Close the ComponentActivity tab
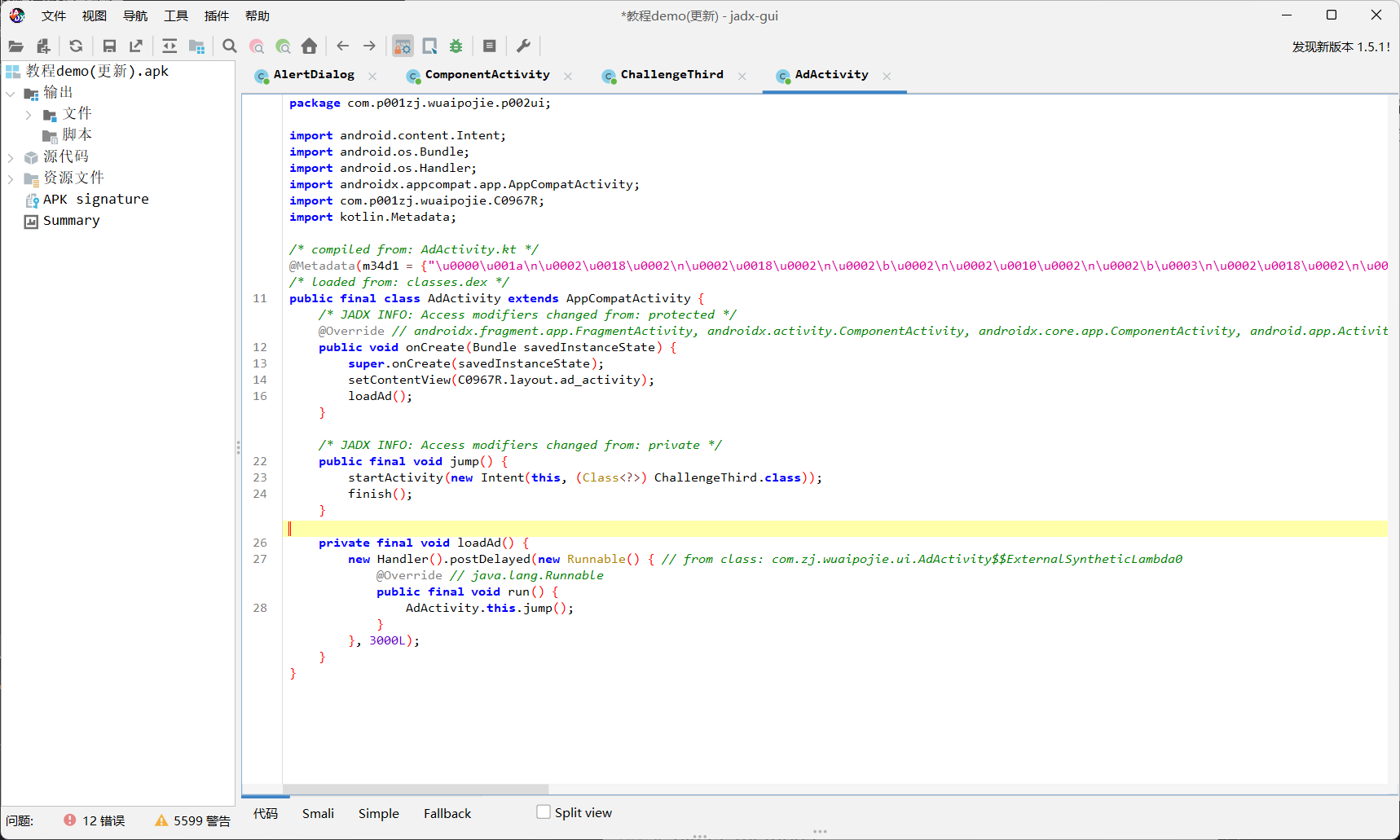The image size is (1400, 840). 568,76
